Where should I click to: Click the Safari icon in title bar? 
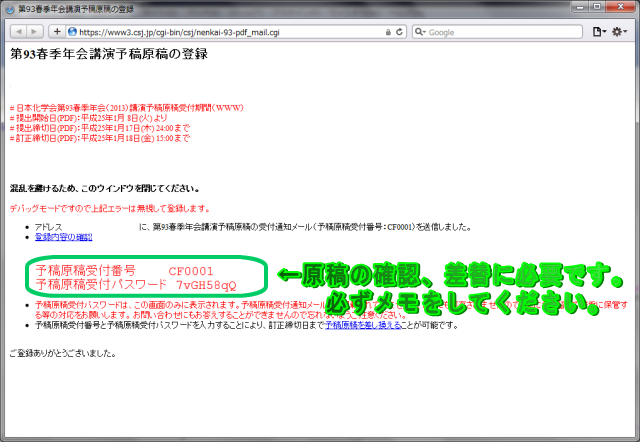coord(10,8)
